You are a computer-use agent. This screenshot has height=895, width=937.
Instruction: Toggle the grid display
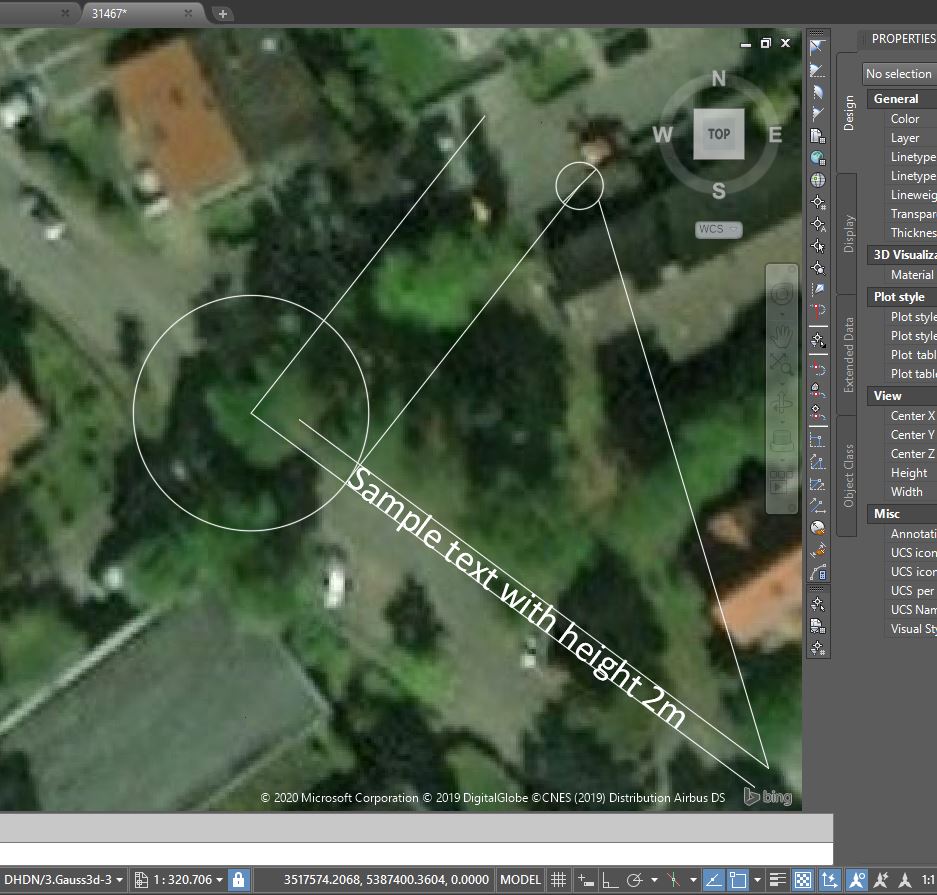[x=560, y=880]
